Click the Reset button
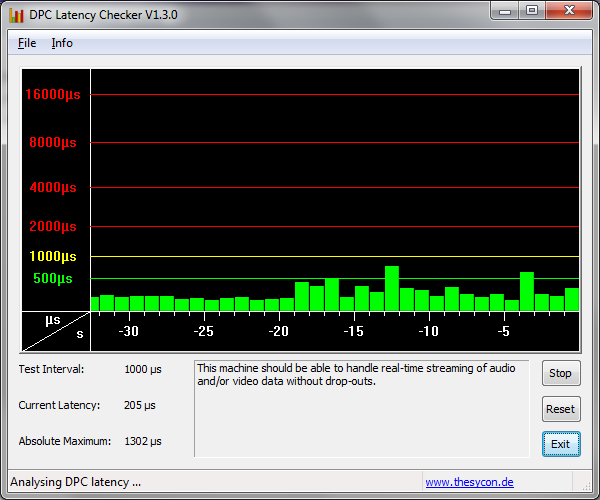The height and width of the screenshot is (500, 600). coord(561,409)
